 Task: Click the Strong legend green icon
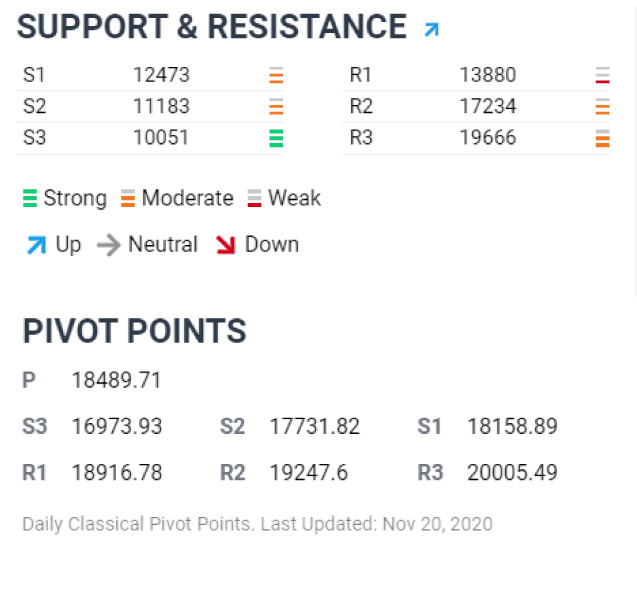pos(30,198)
